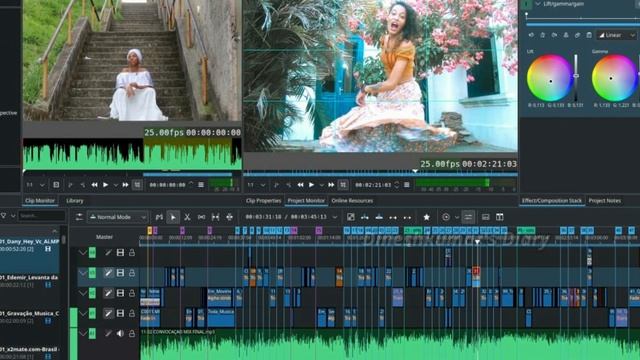
Task: Click the timeline playhead marker on ruler
Action: 477,242
